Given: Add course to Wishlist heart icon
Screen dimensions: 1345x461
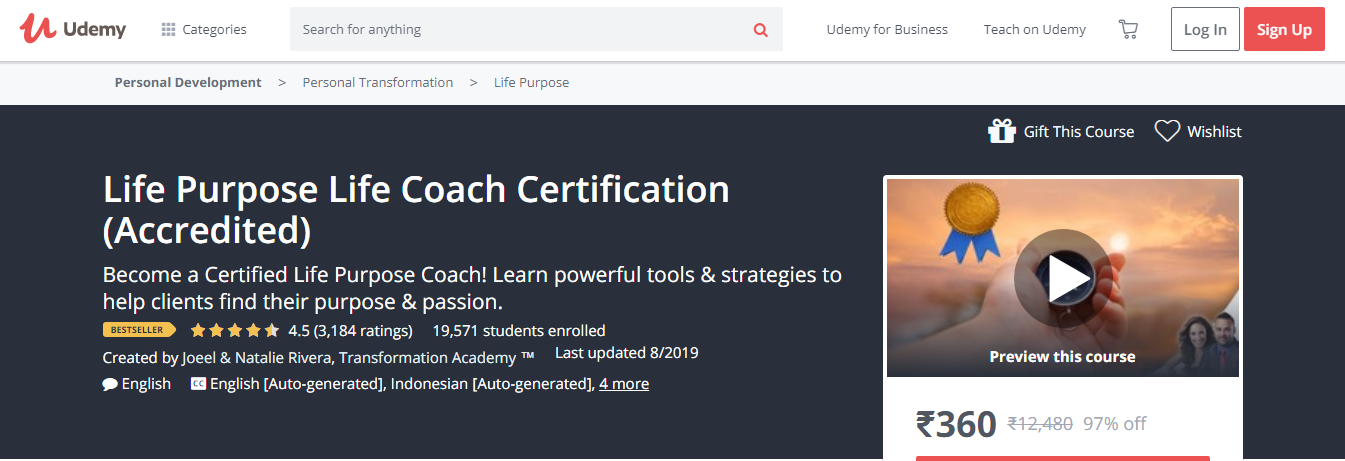Looking at the screenshot, I should (x=1167, y=131).
